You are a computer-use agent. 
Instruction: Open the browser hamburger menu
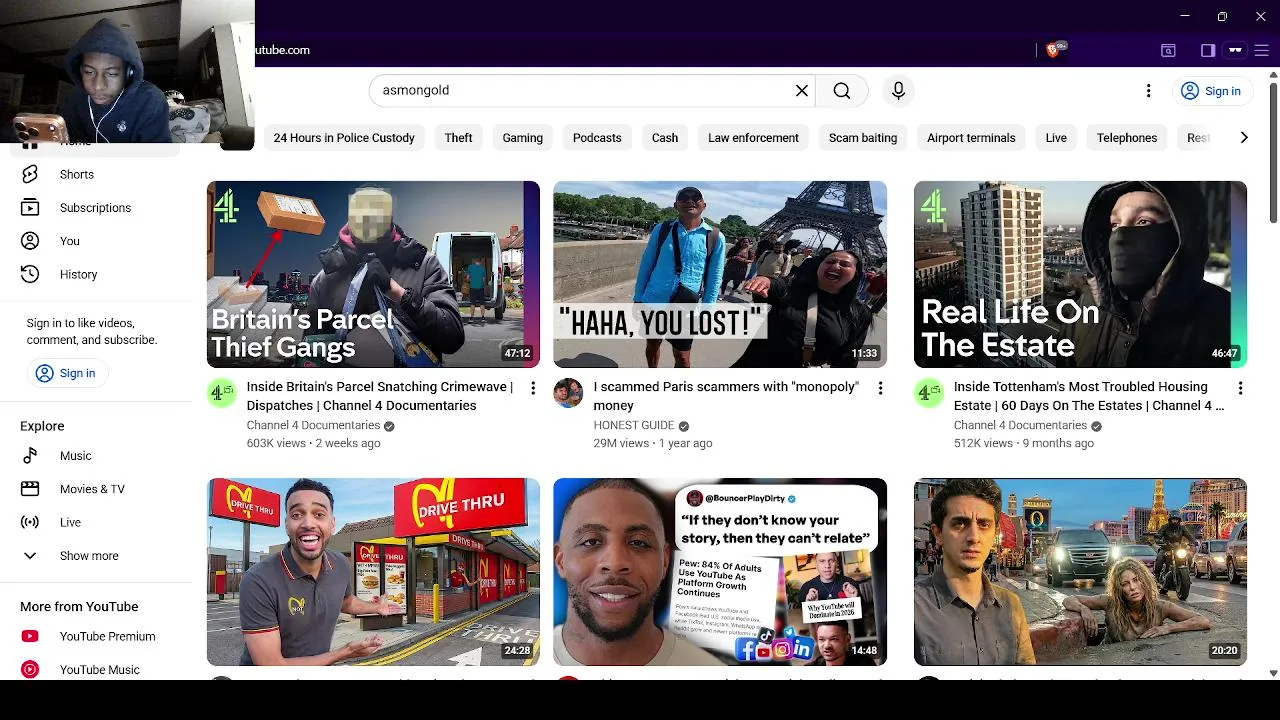click(1261, 50)
